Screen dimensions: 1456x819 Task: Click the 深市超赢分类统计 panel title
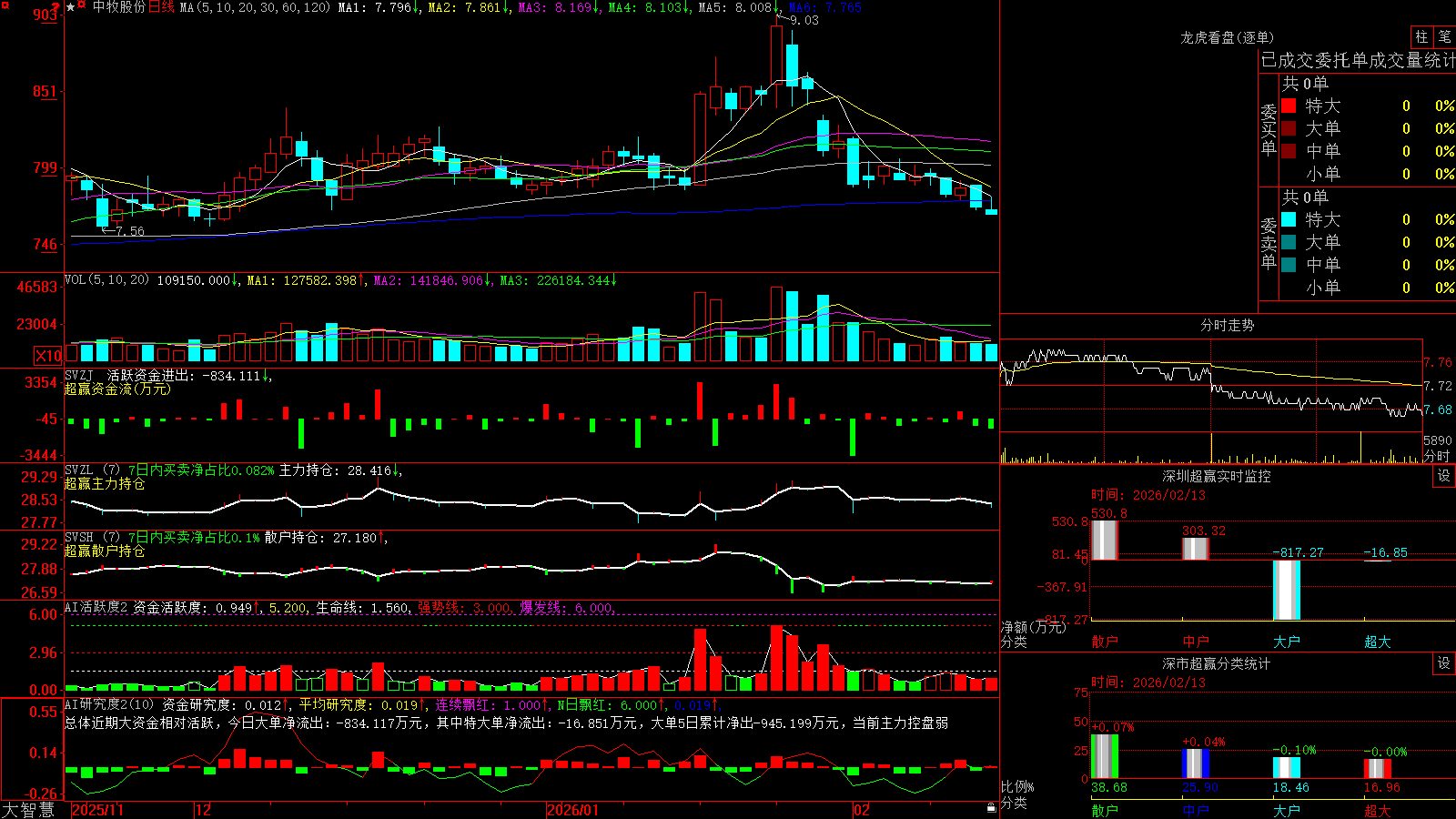[1217, 663]
